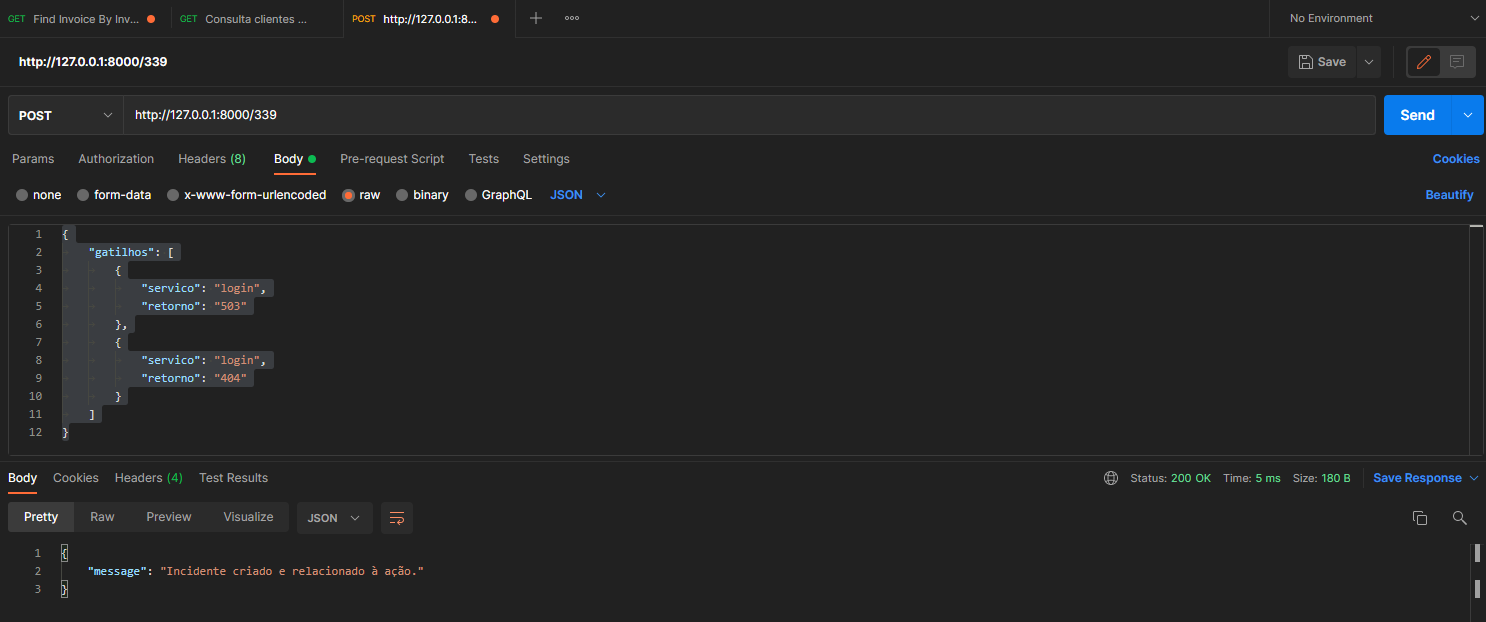Open the Pre-request Script tab

point(392,159)
